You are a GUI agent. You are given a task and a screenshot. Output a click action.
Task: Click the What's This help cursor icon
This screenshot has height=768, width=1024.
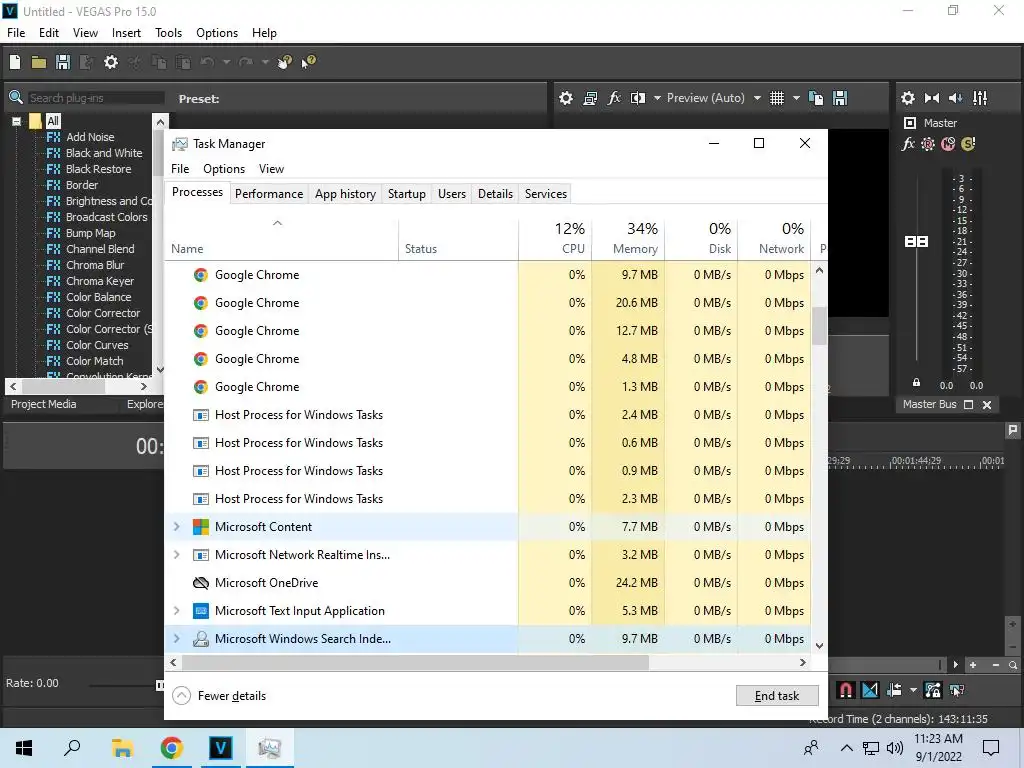[308, 62]
